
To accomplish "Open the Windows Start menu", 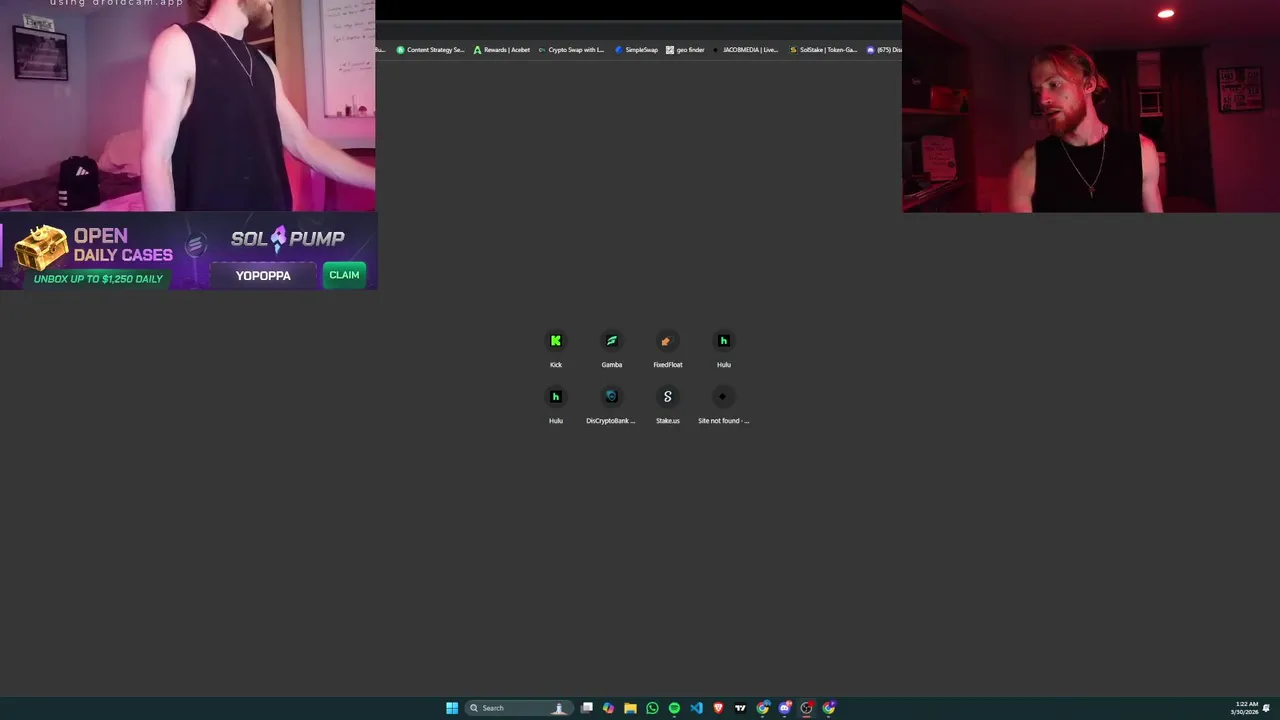I will 452,708.
